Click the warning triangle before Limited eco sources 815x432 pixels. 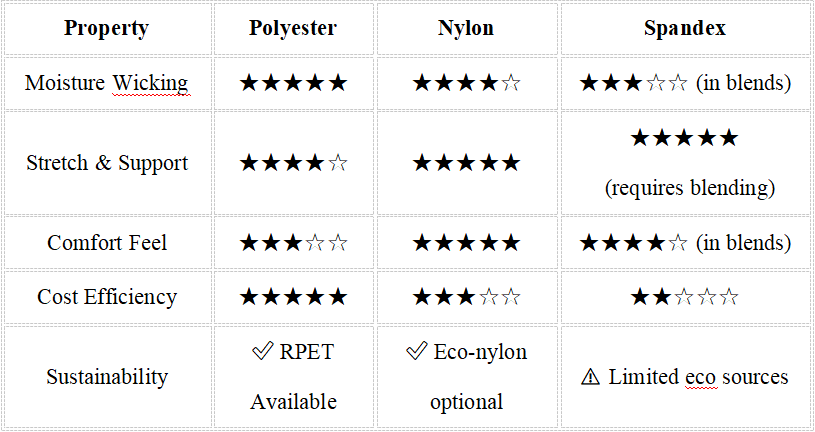coord(590,377)
